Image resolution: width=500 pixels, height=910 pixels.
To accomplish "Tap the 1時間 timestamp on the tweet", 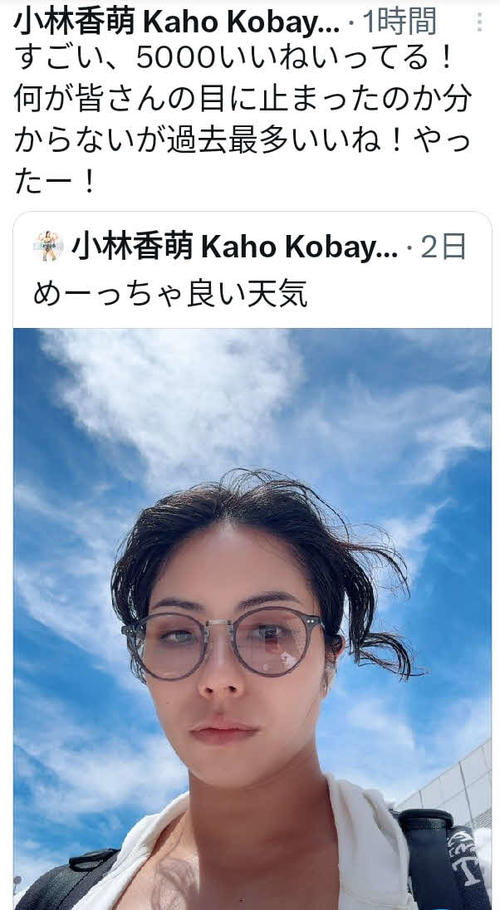I will coord(400,21).
